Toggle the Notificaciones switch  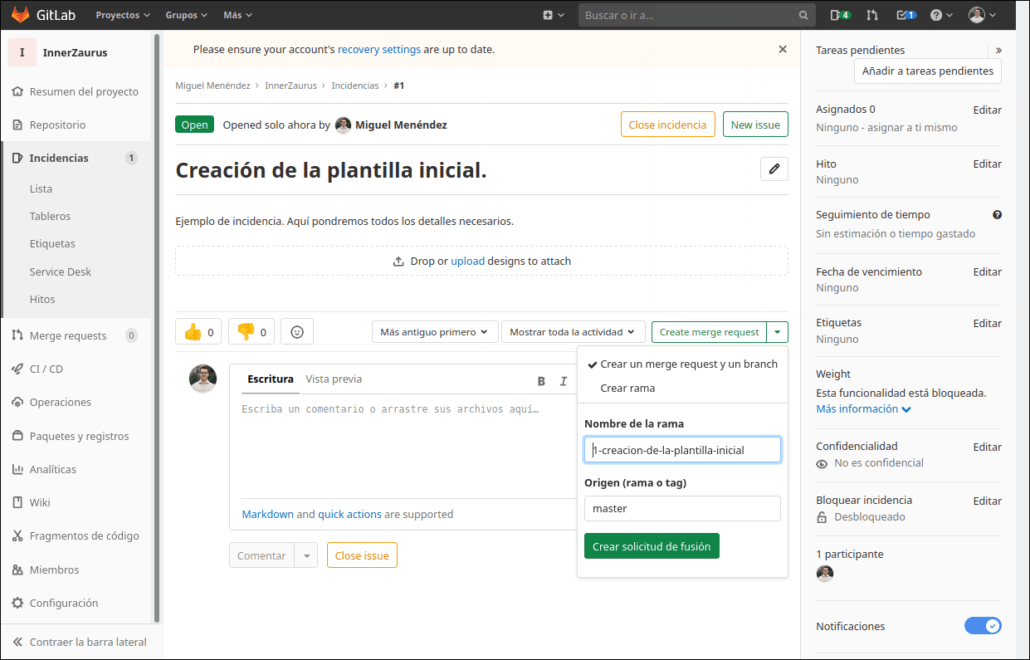[983, 626]
